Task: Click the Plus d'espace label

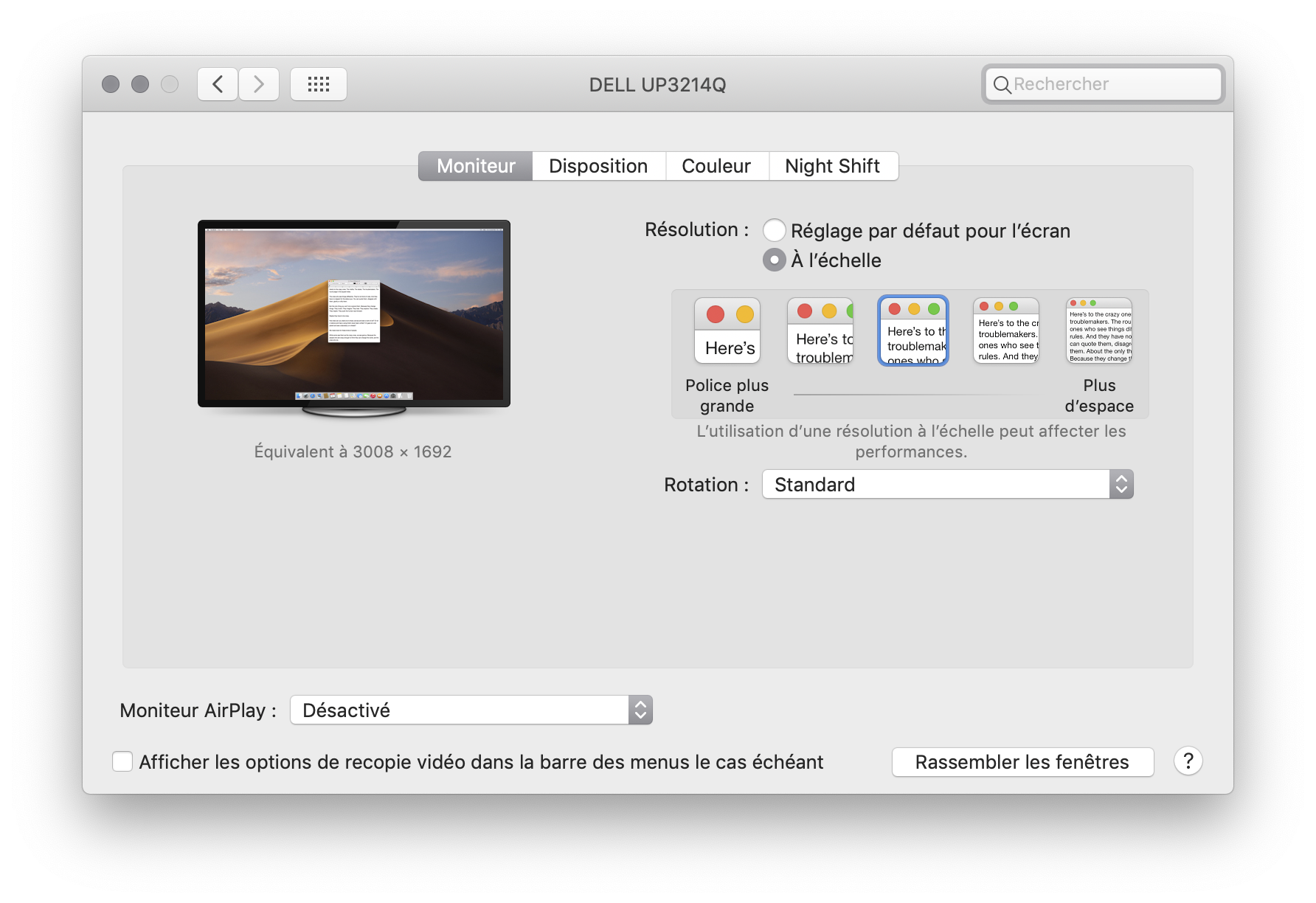Action: pyautogui.click(x=1099, y=395)
